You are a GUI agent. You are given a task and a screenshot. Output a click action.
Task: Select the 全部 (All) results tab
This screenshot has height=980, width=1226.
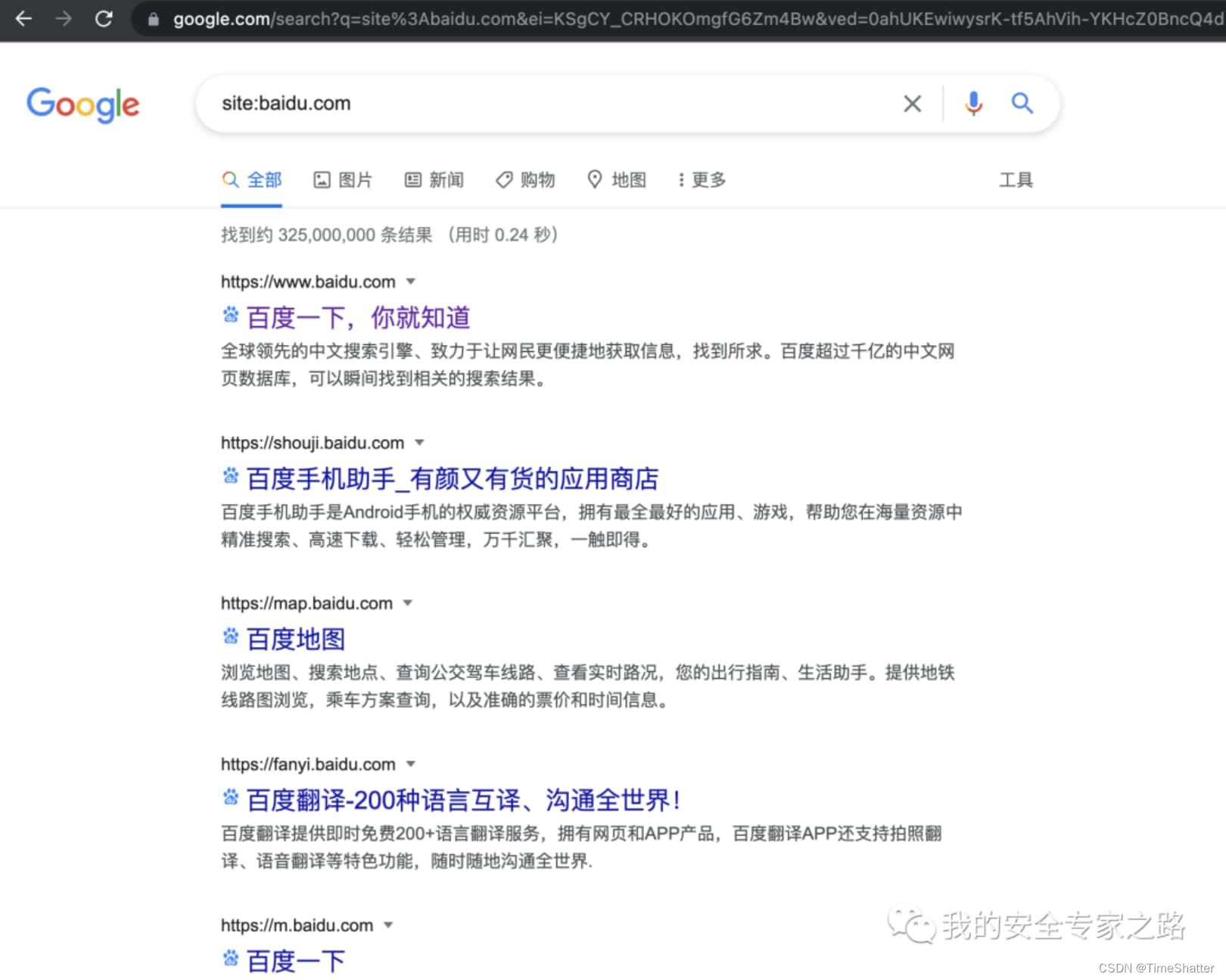(x=251, y=180)
